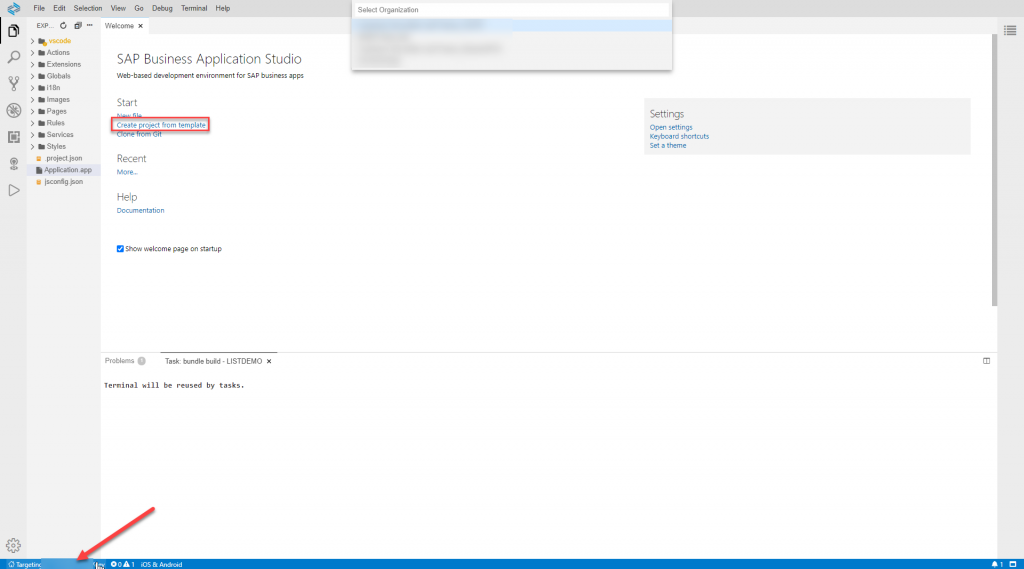The height and width of the screenshot is (569, 1024).
Task: Open the Explorer view in activity bar
Action: [x=13, y=31]
